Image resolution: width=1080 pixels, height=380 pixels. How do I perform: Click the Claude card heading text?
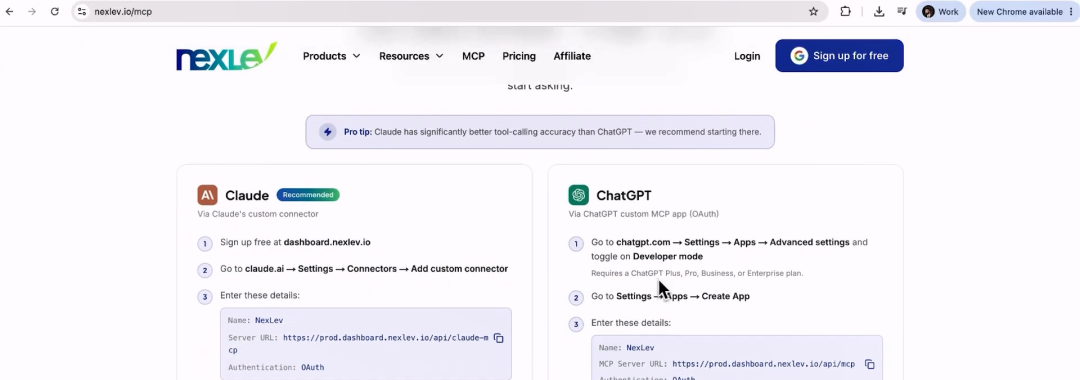click(x=247, y=196)
